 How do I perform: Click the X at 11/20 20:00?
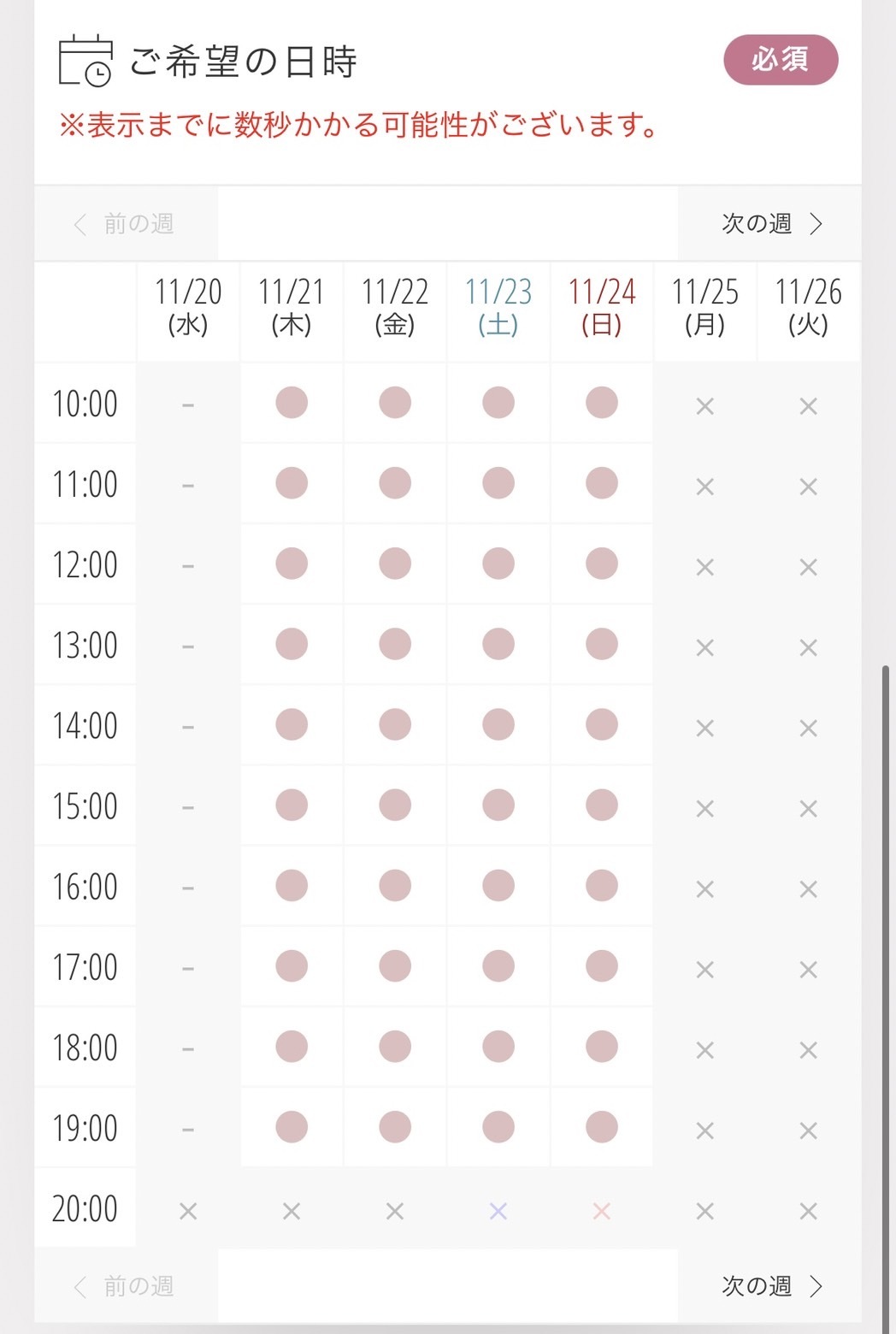pos(188,1211)
